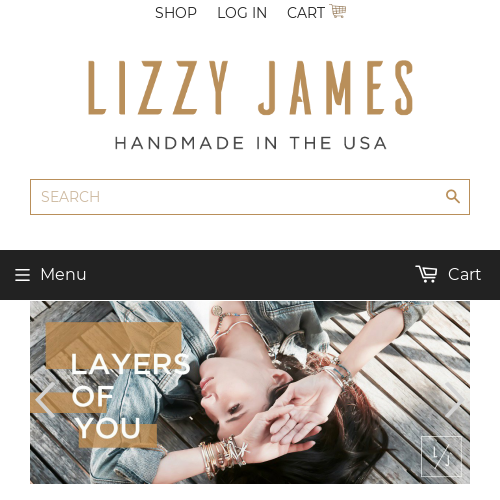Click the Lizzy James logo
Image resolution: width=500 pixels, height=500 pixels.
(x=250, y=88)
